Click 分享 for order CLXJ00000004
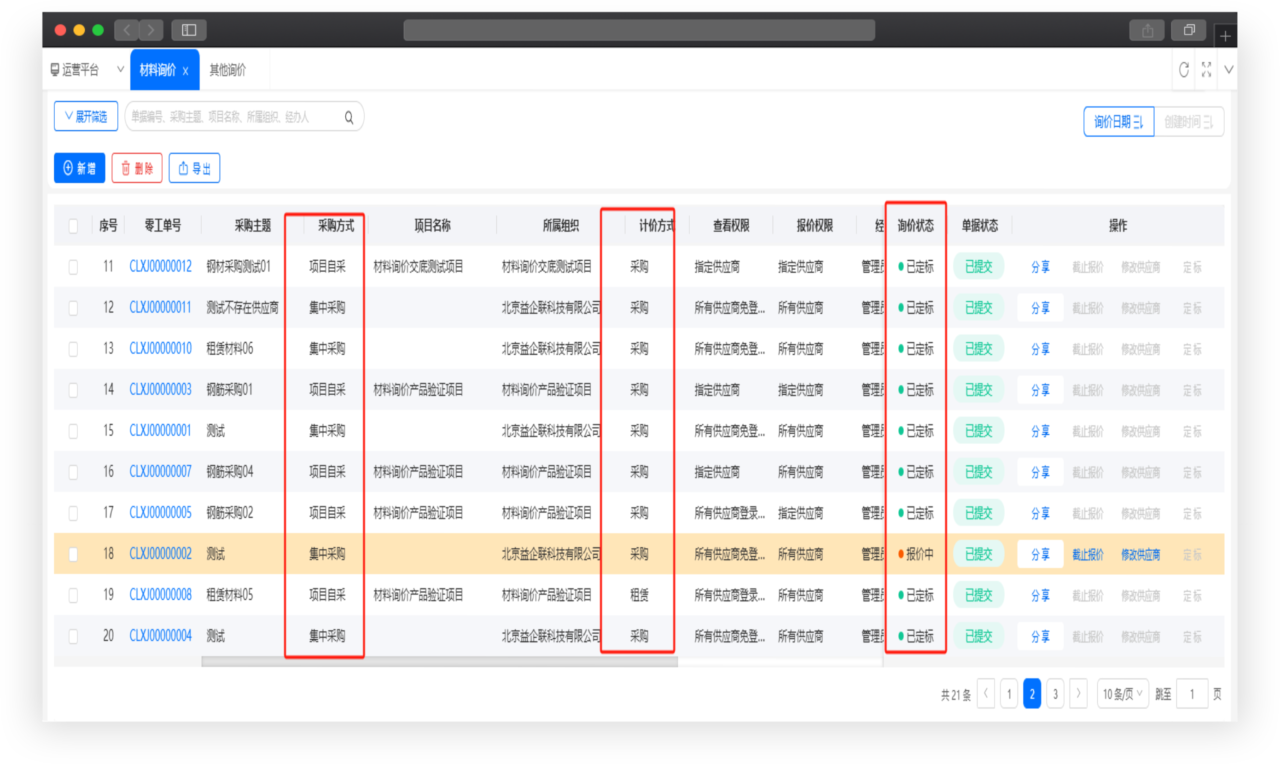This screenshot has width=1280, height=764. coord(1040,636)
